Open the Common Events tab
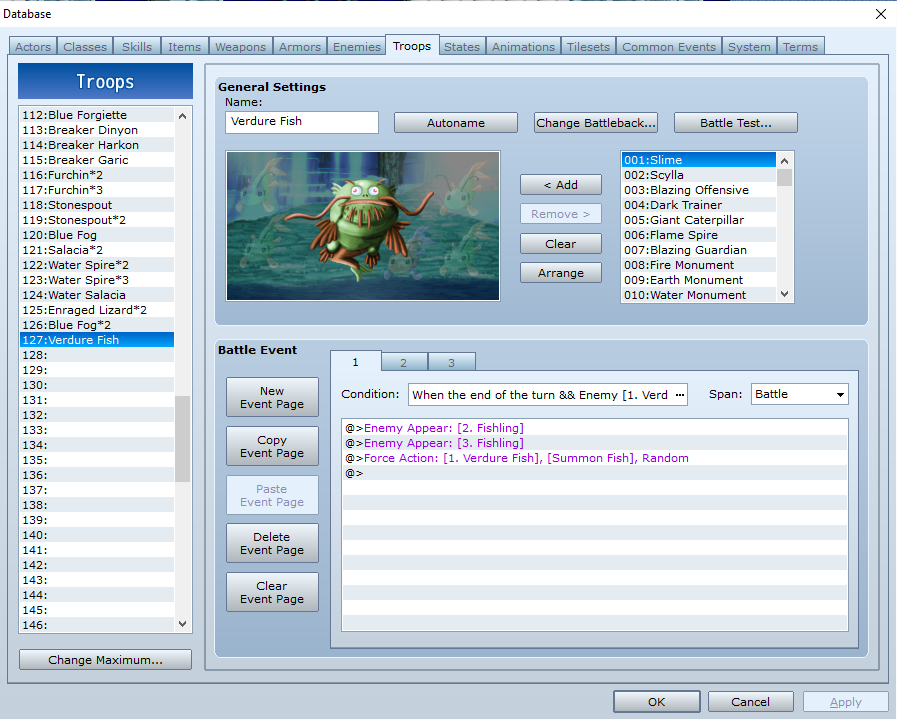The height and width of the screenshot is (720, 897). (668, 47)
